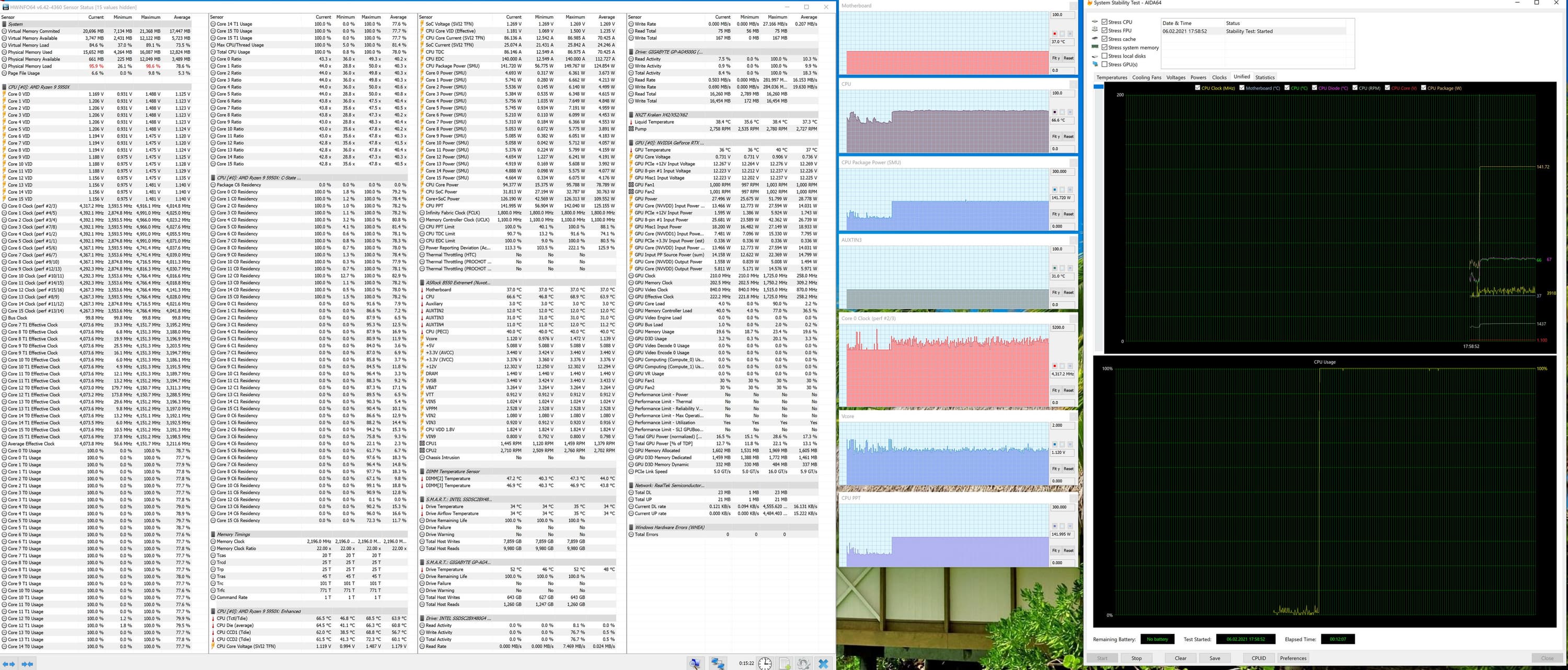
Task: Open HWiNFO logging start icon
Action: point(785,663)
